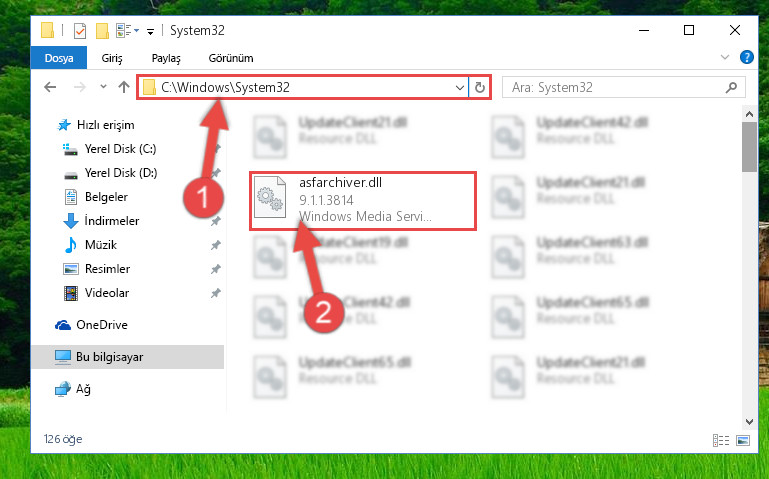Click the refresh icon beside address bar

click(480, 88)
